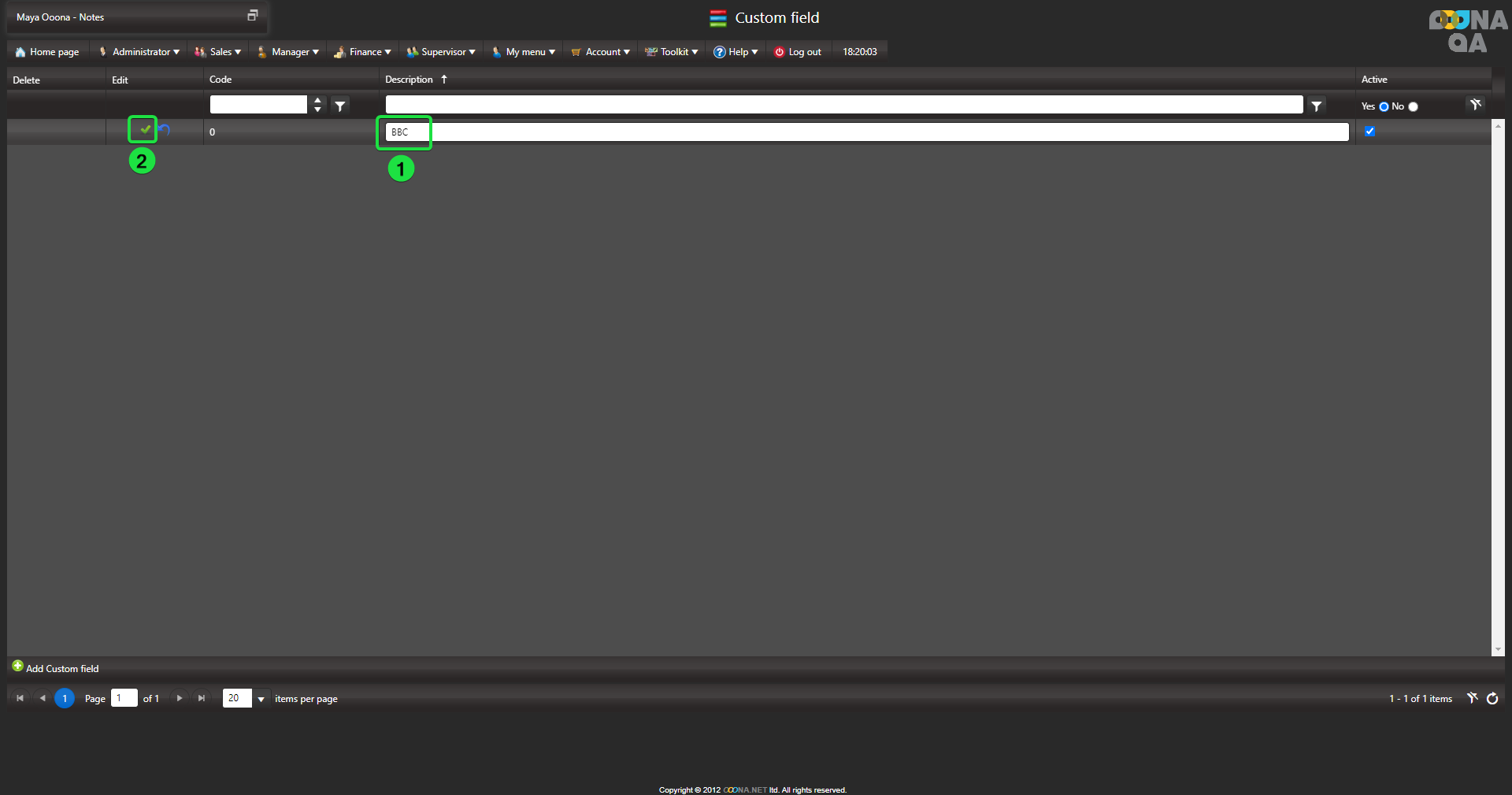Open the Supervisor menu
The width and height of the screenshot is (1512, 795).
coord(442,52)
